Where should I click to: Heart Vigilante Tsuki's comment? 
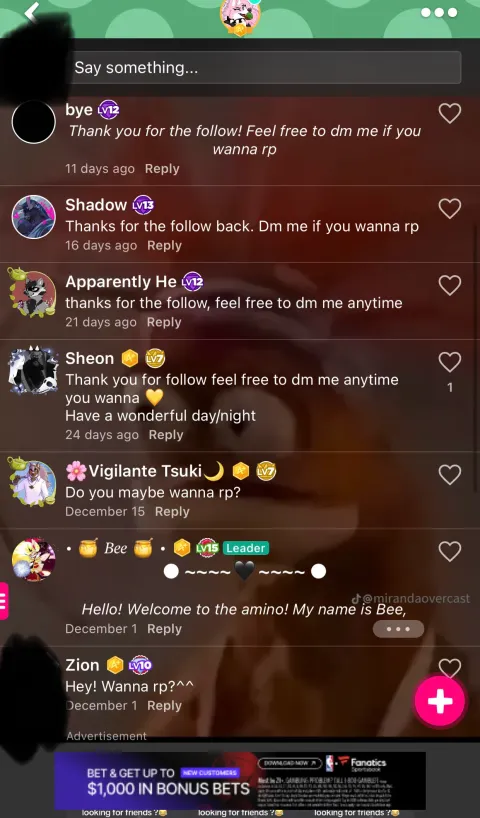450,475
